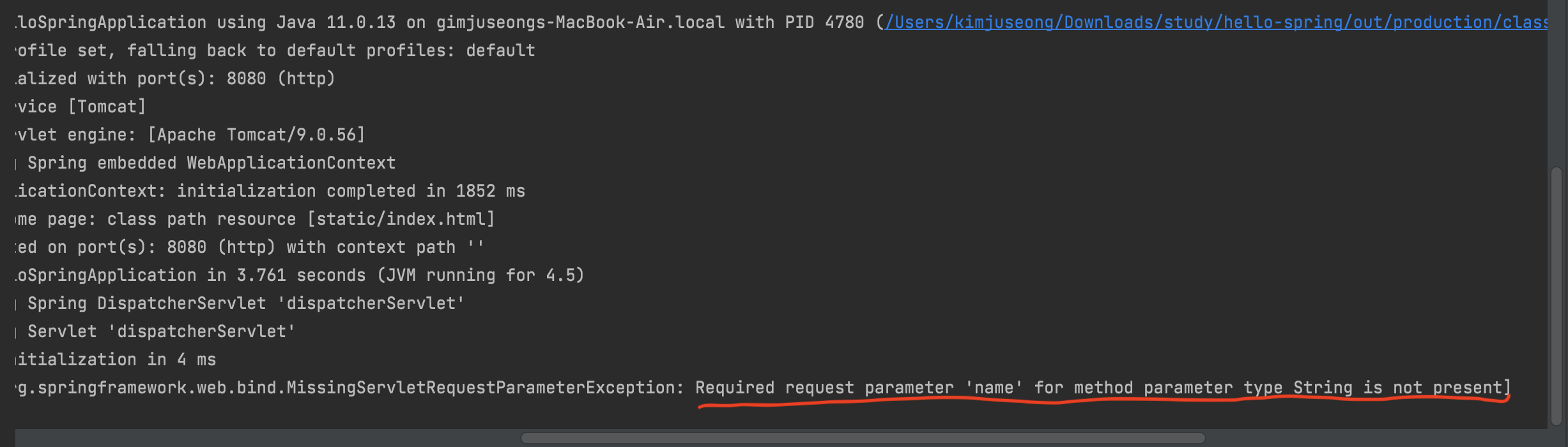
Task: Click the "with context path ''" text
Action: [x=385, y=247]
